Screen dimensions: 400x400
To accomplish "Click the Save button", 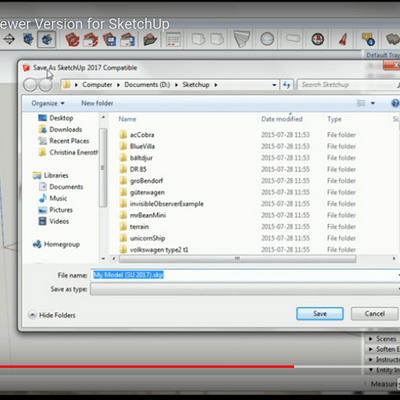I will 320,314.
